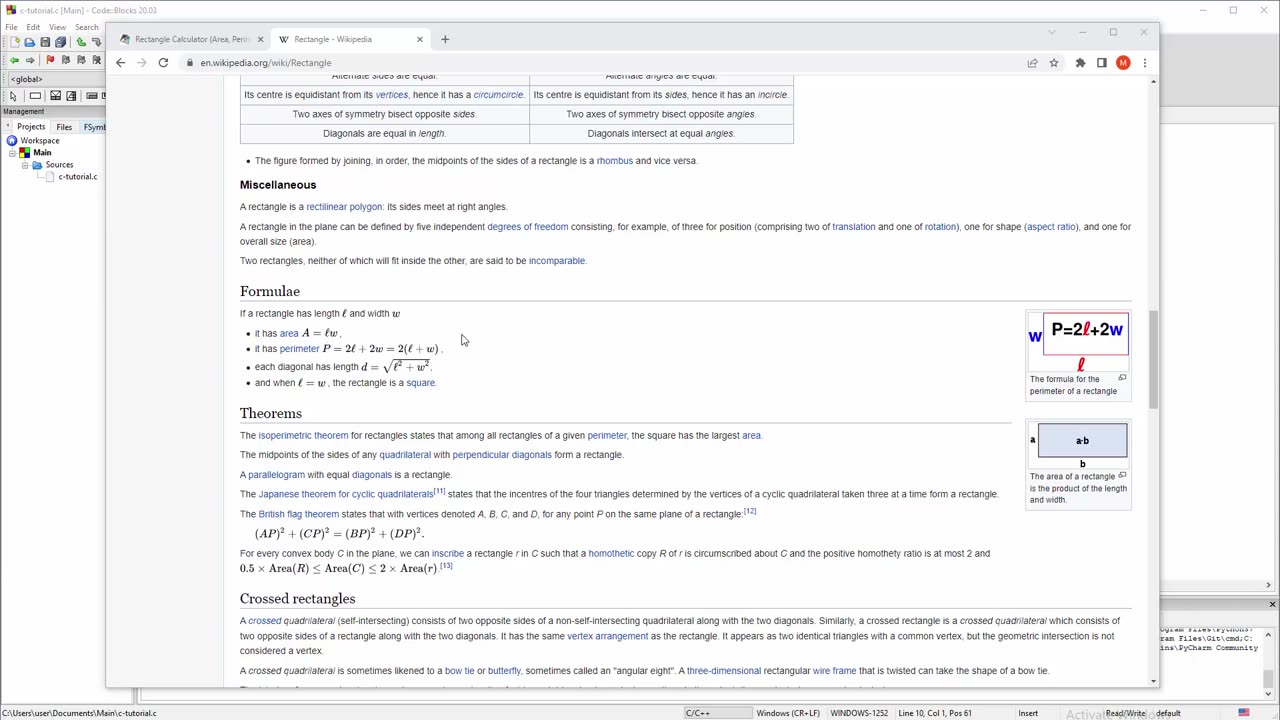This screenshot has width=1280, height=720.
Task: Click the keyboard language flag in status bar
Action: coord(1244,713)
